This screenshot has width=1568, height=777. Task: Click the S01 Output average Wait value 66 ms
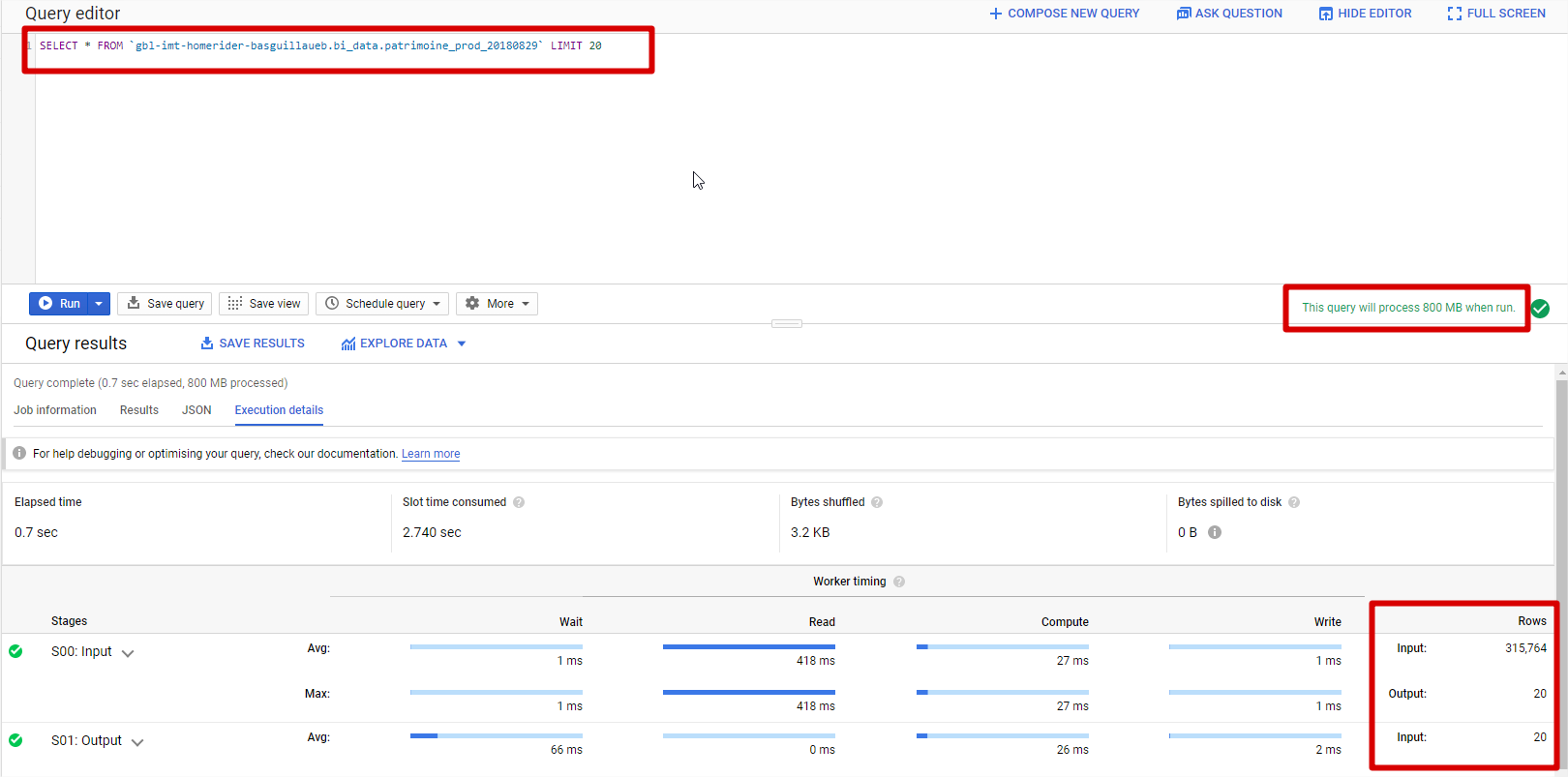coord(566,750)
